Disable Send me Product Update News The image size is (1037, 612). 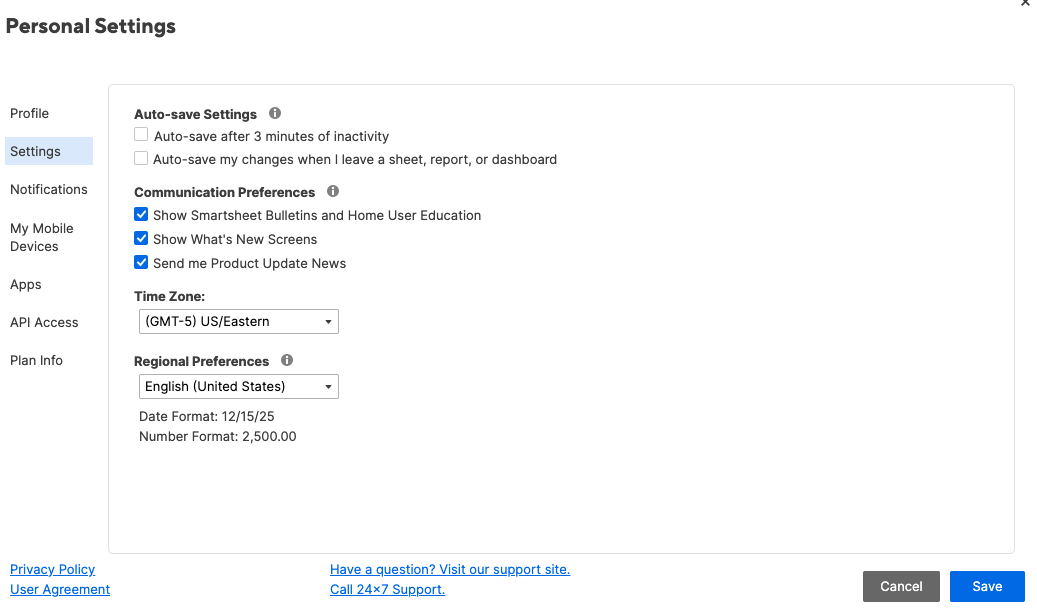tap(142, 263)
